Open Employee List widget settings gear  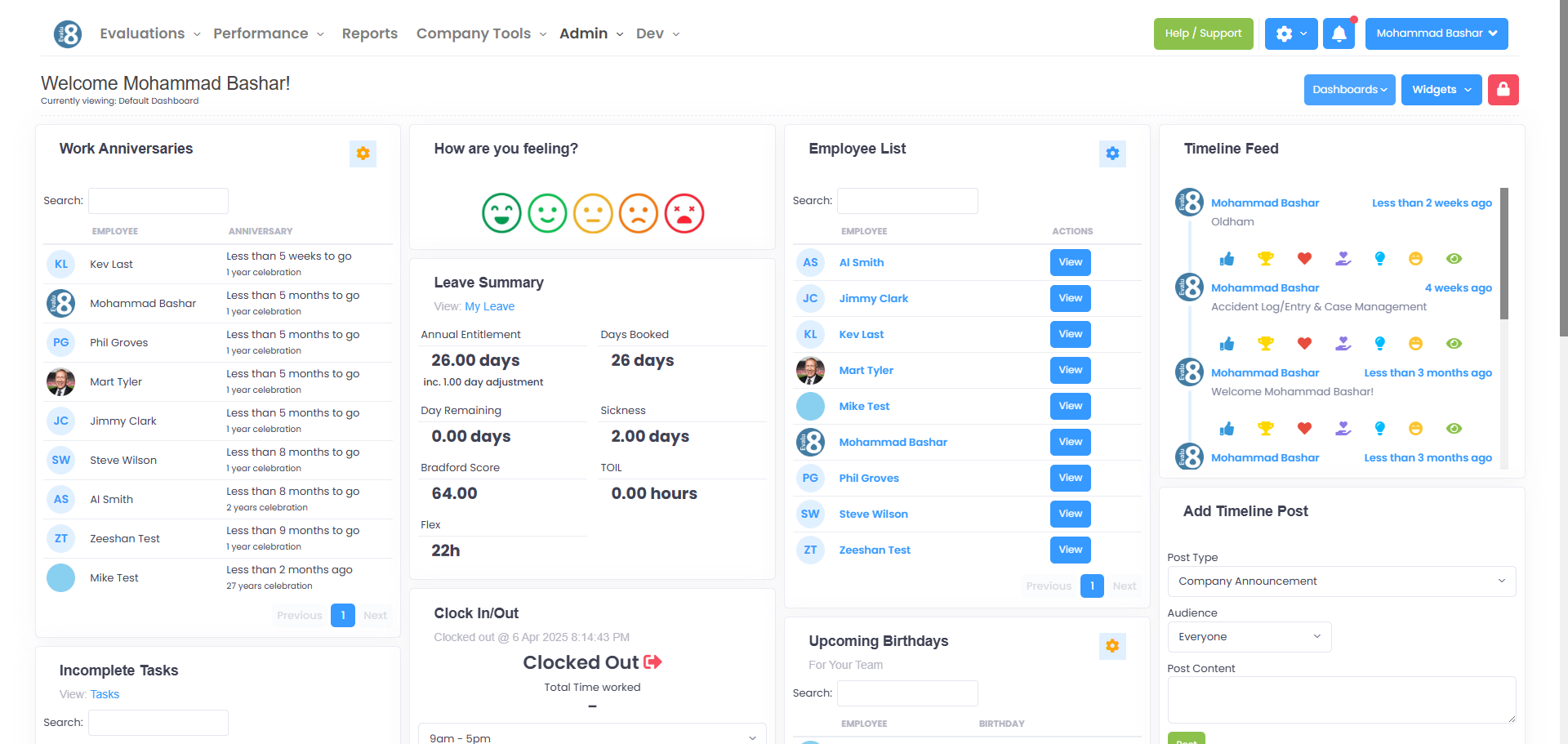(1112, 154)
